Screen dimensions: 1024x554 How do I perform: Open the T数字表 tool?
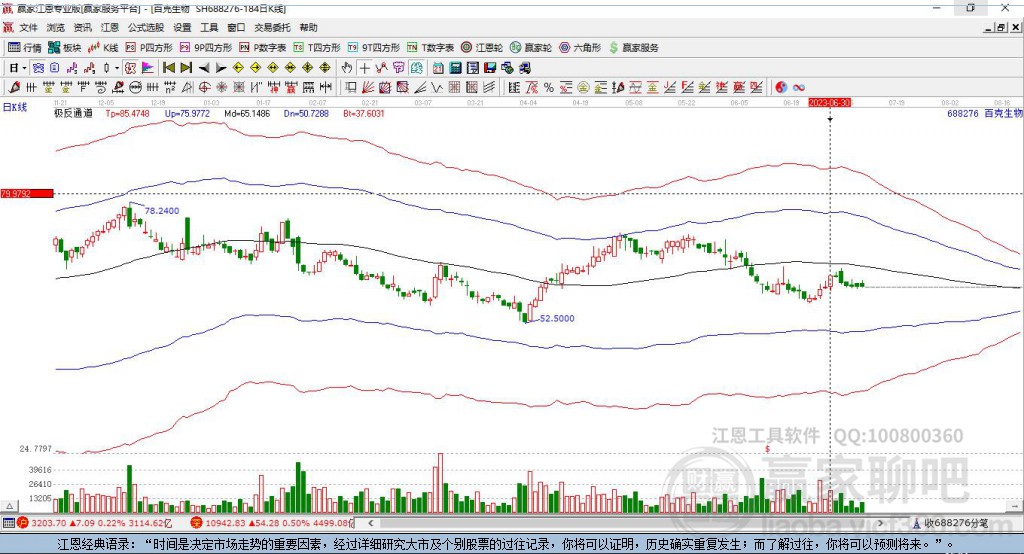pos(430,48)
